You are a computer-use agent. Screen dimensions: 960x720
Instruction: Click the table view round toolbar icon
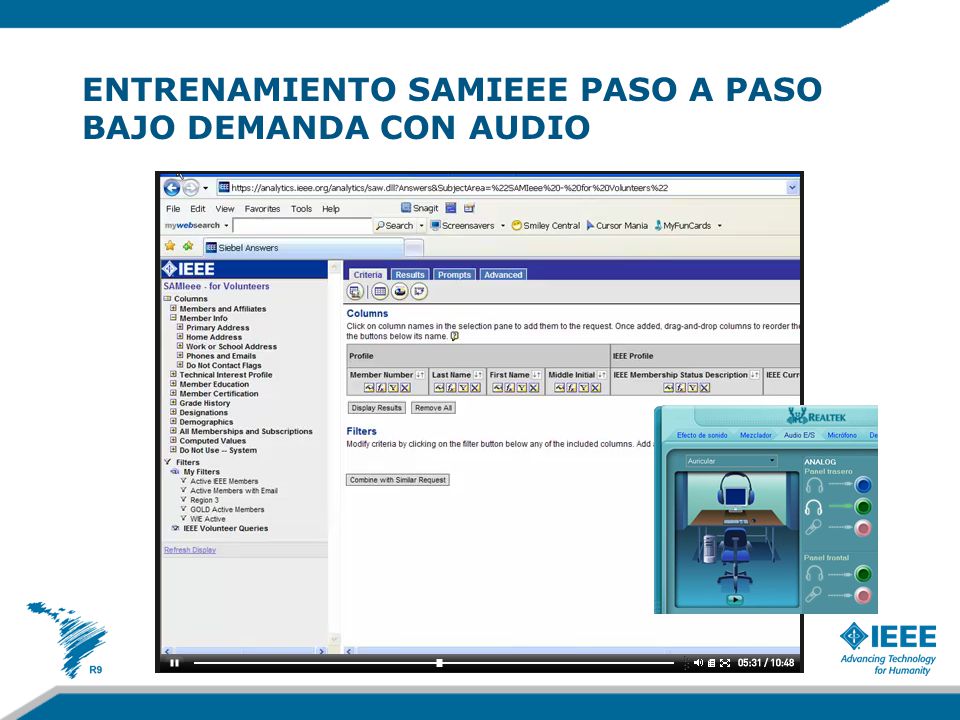380,291
